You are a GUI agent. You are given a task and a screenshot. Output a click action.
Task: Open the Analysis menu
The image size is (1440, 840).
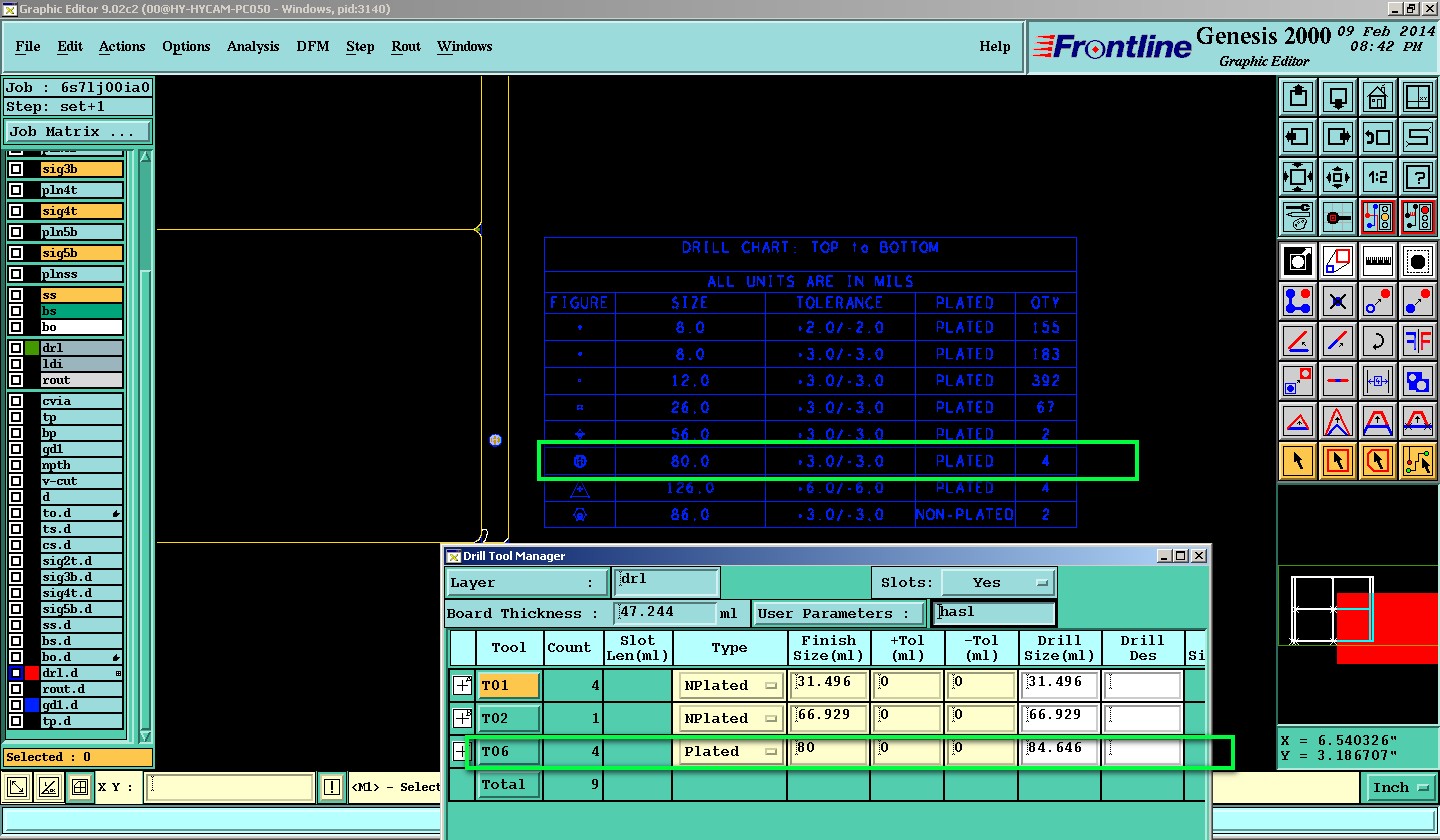pos(253,46)
